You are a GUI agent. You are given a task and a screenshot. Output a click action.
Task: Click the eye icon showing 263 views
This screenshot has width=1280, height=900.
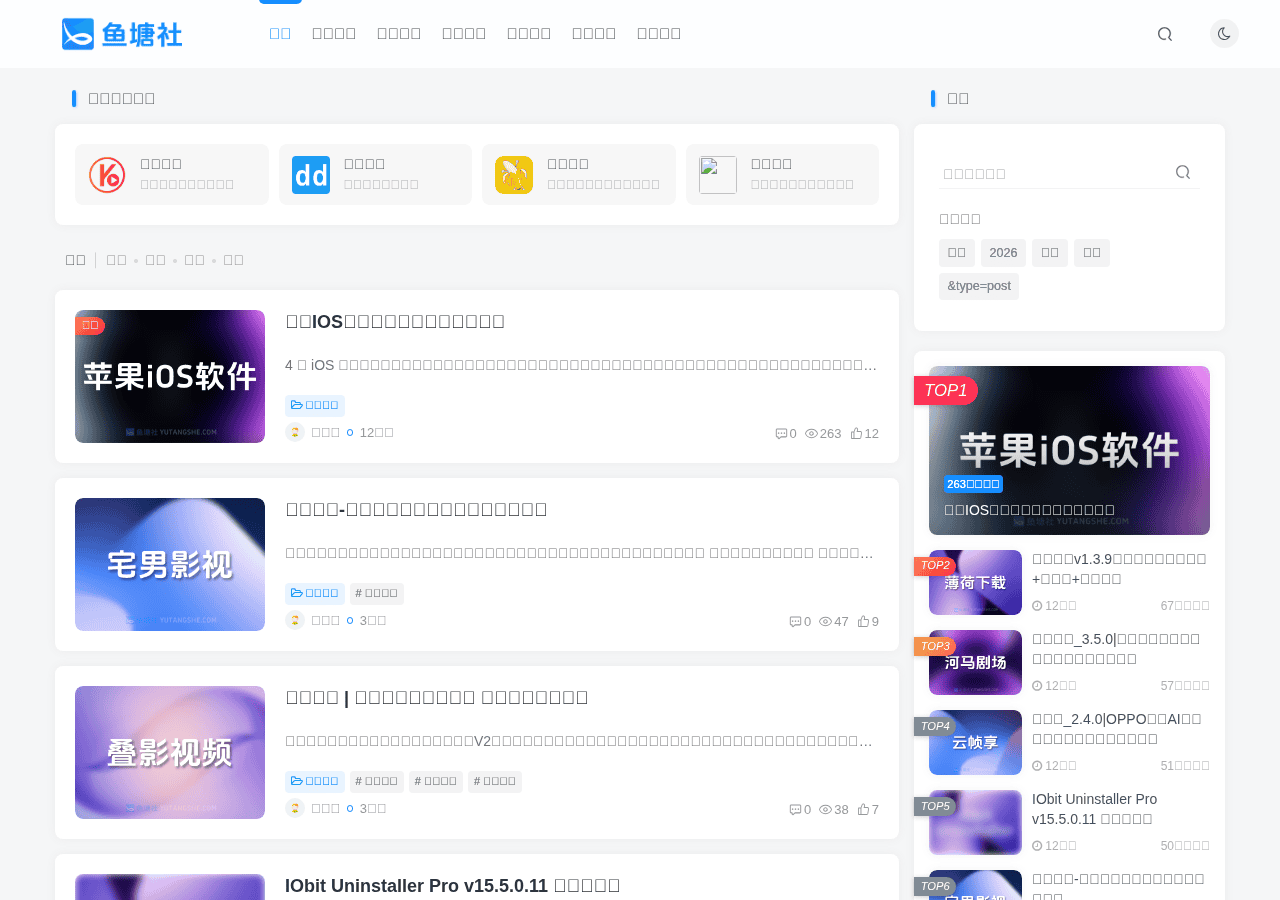[x=811, y=433]
